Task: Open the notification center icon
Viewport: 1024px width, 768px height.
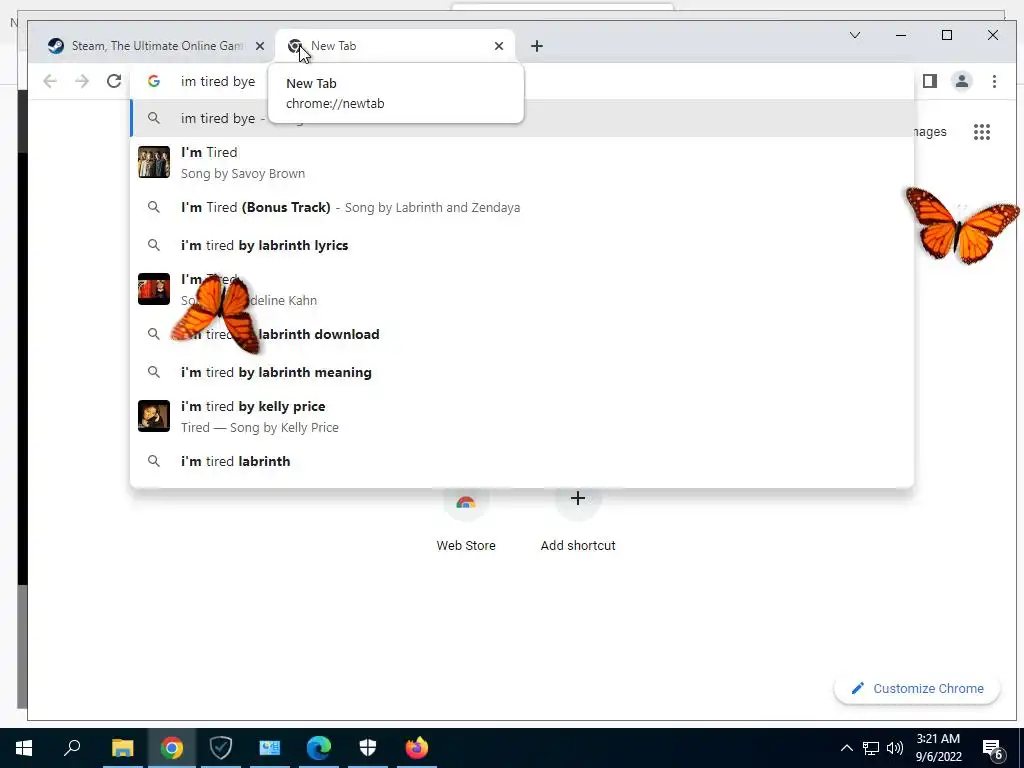Action: tap(993, 749)
